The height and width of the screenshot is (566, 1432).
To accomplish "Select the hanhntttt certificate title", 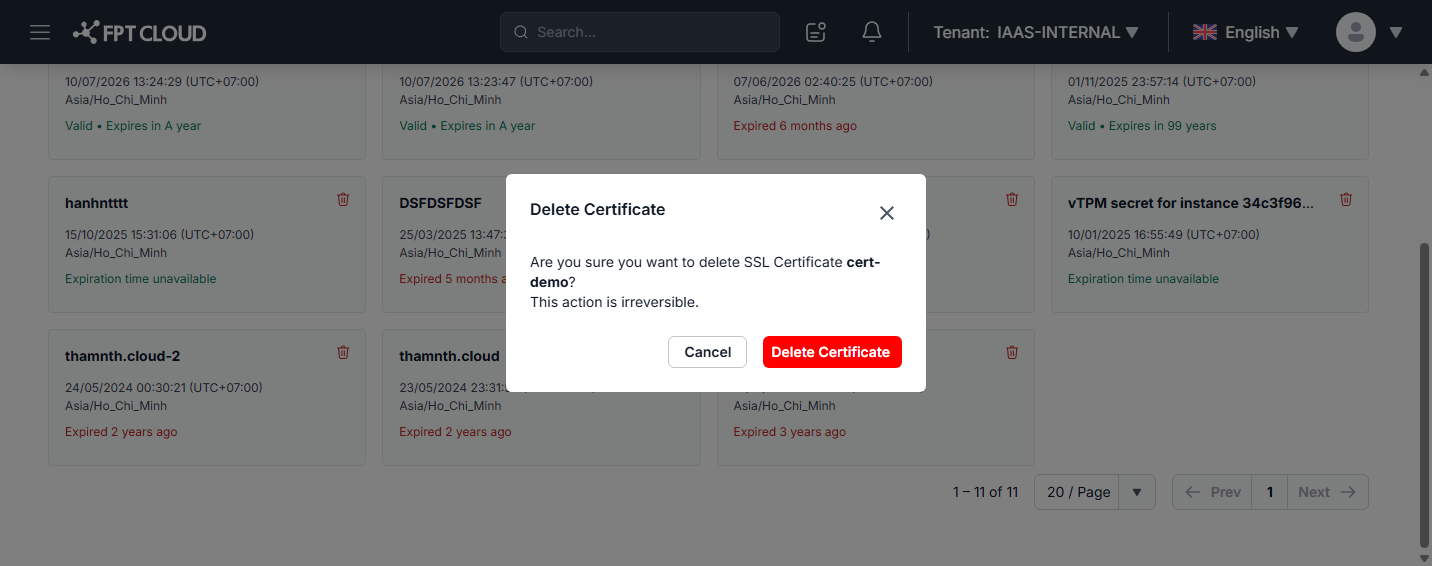I will 97,203.
